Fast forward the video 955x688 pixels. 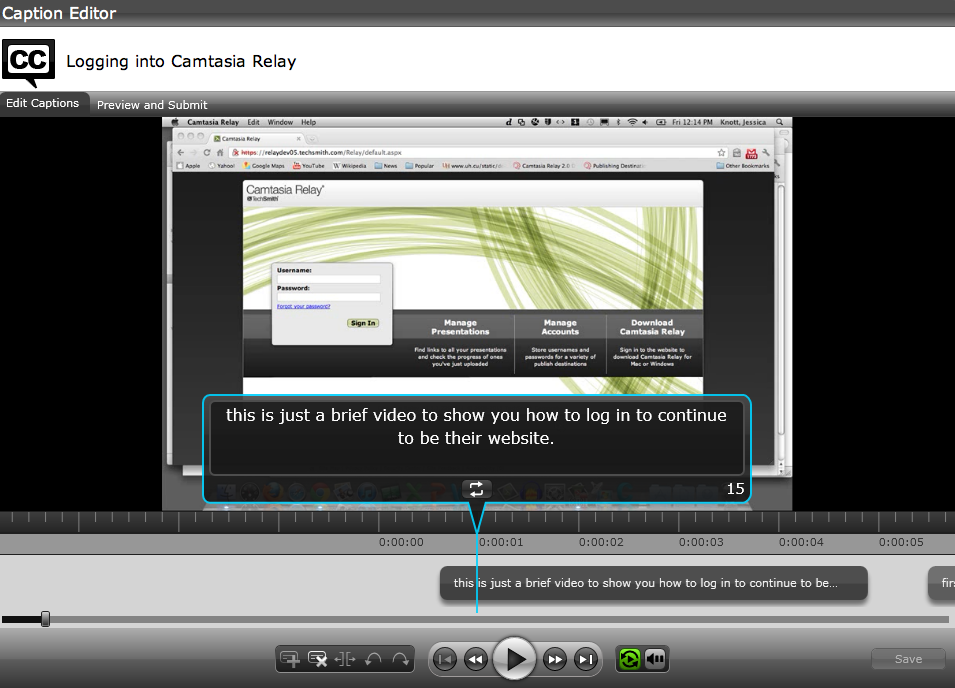554,659
